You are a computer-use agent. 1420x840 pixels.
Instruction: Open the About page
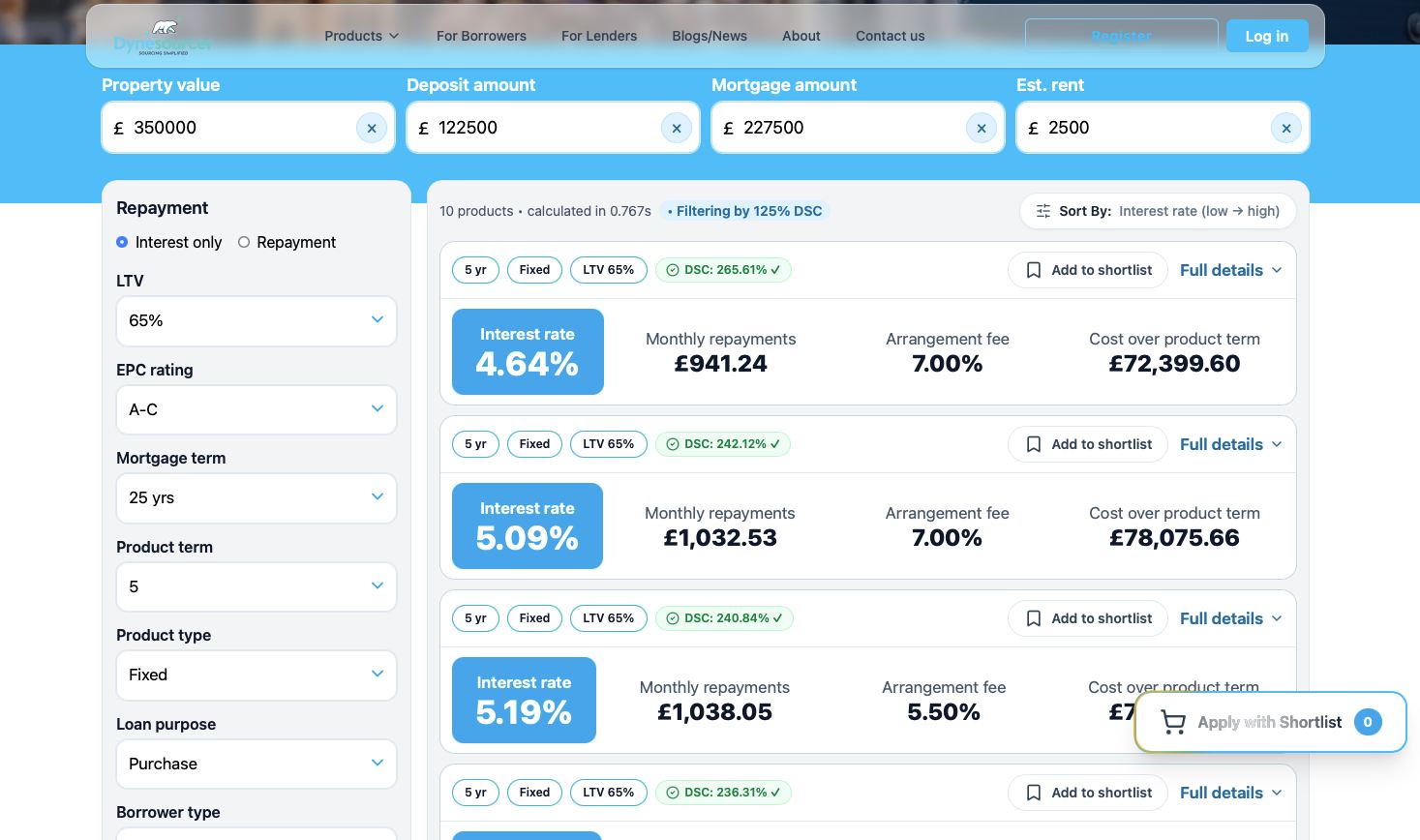801,36
